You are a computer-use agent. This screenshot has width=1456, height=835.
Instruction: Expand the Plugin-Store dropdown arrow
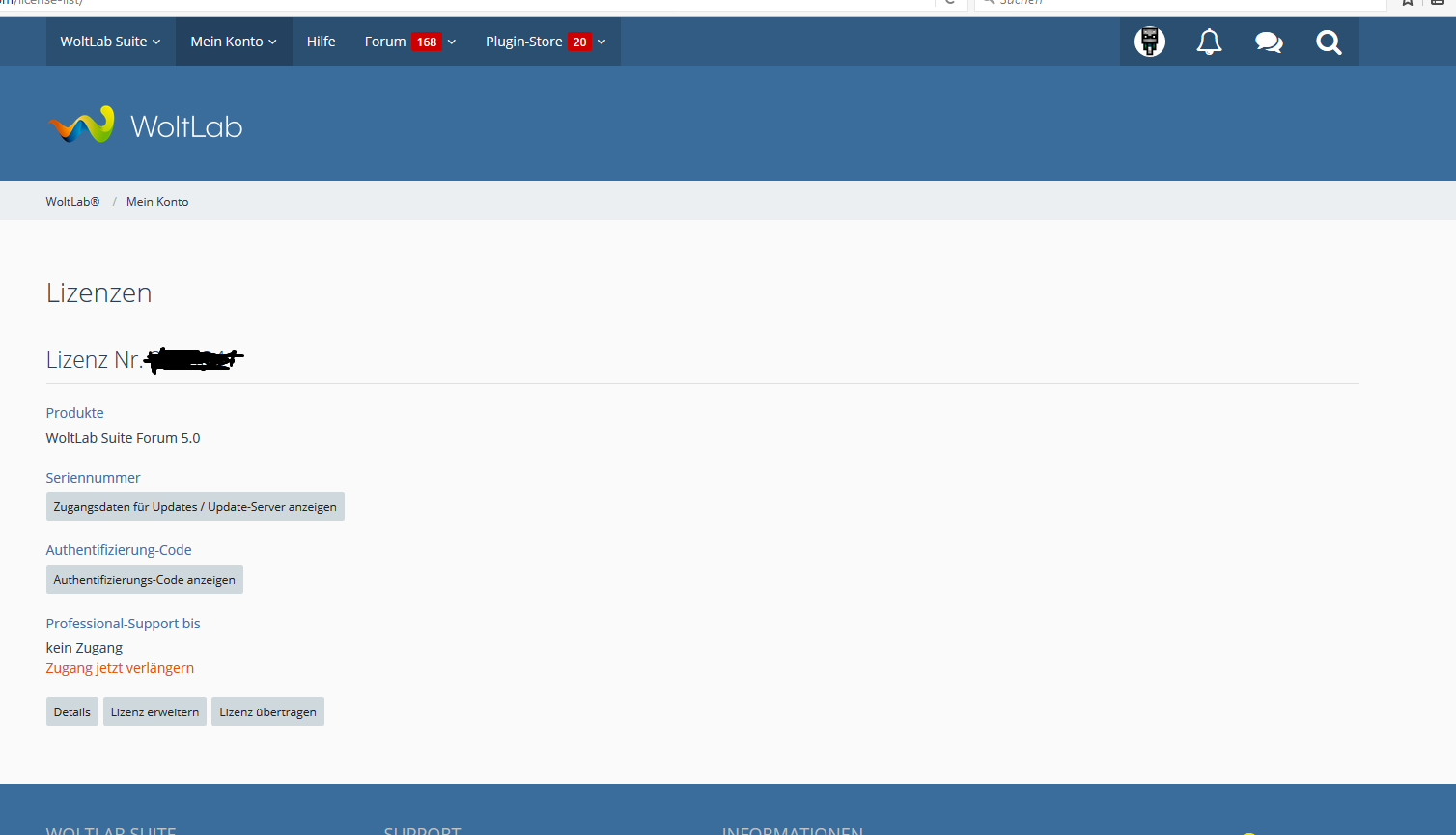[x=602, y=42]
